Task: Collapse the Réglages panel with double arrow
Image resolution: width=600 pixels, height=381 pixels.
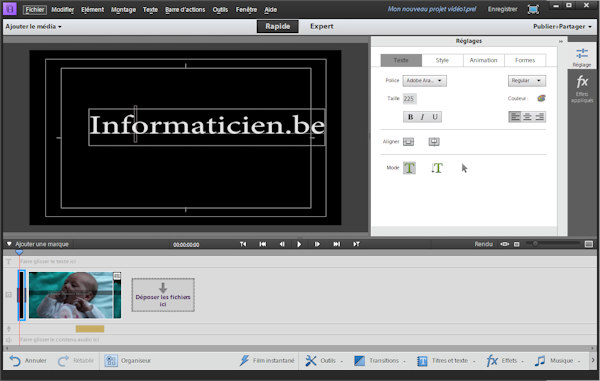Action: point(561,41)
